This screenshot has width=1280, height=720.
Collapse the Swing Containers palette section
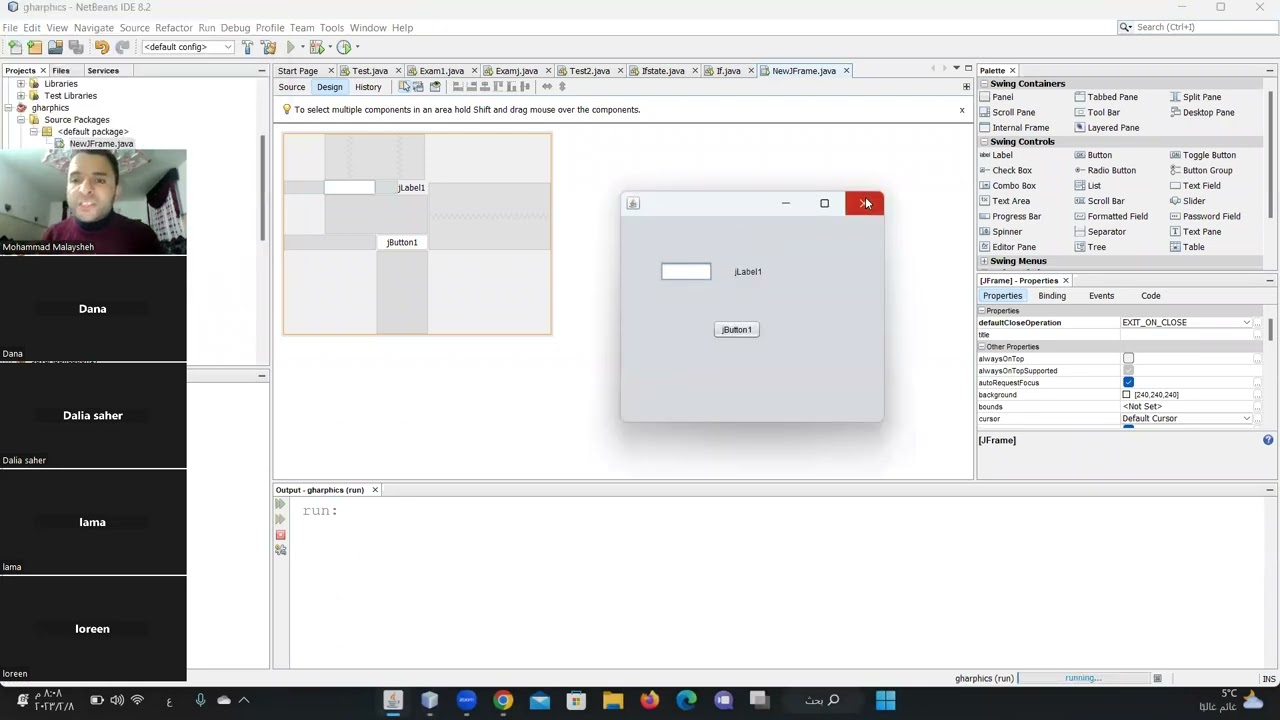point(984,84)
